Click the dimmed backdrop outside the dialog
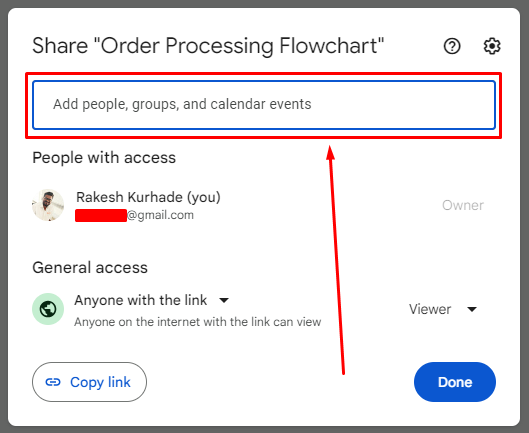 (x=3, y=216)
